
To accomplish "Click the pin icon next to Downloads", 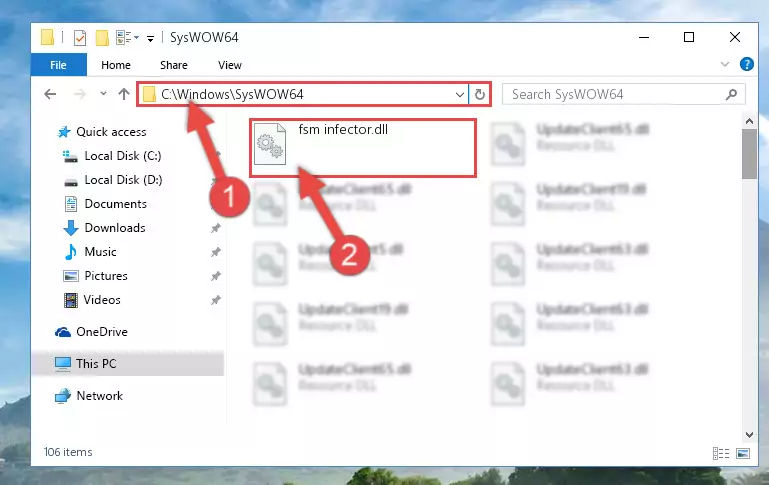I will 215,228.
